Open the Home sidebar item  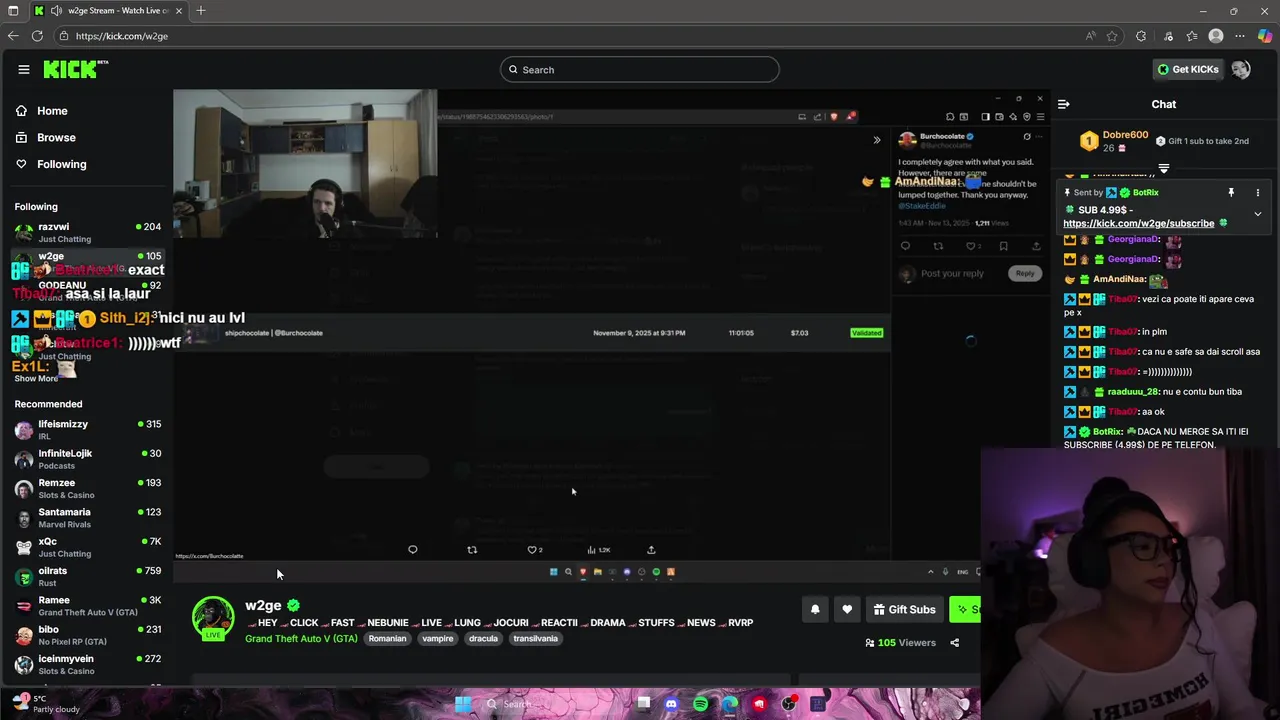(x=52, y=111)
